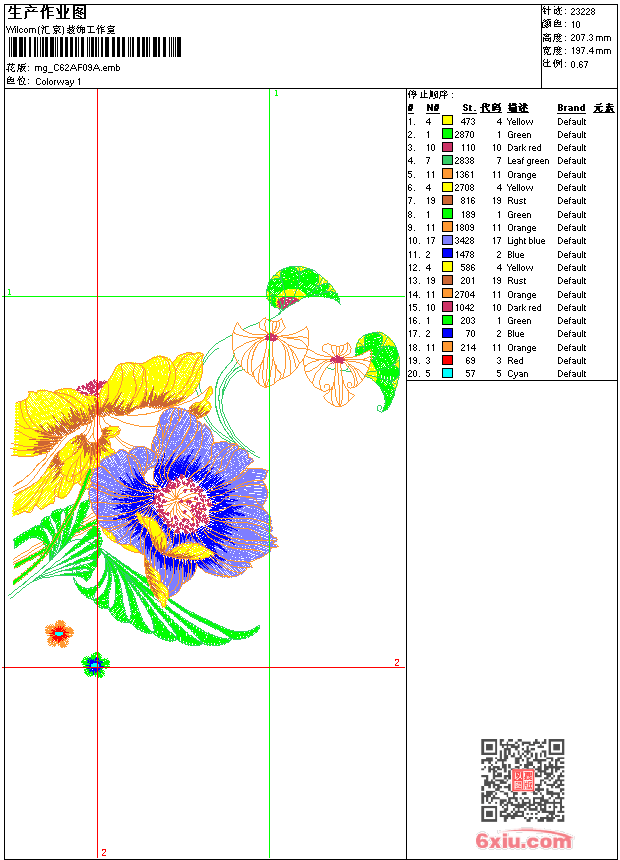This screenshot has width=620, height=860.
Task: Choose the yellow swatch beside 586 stitches
Action: 447,267
